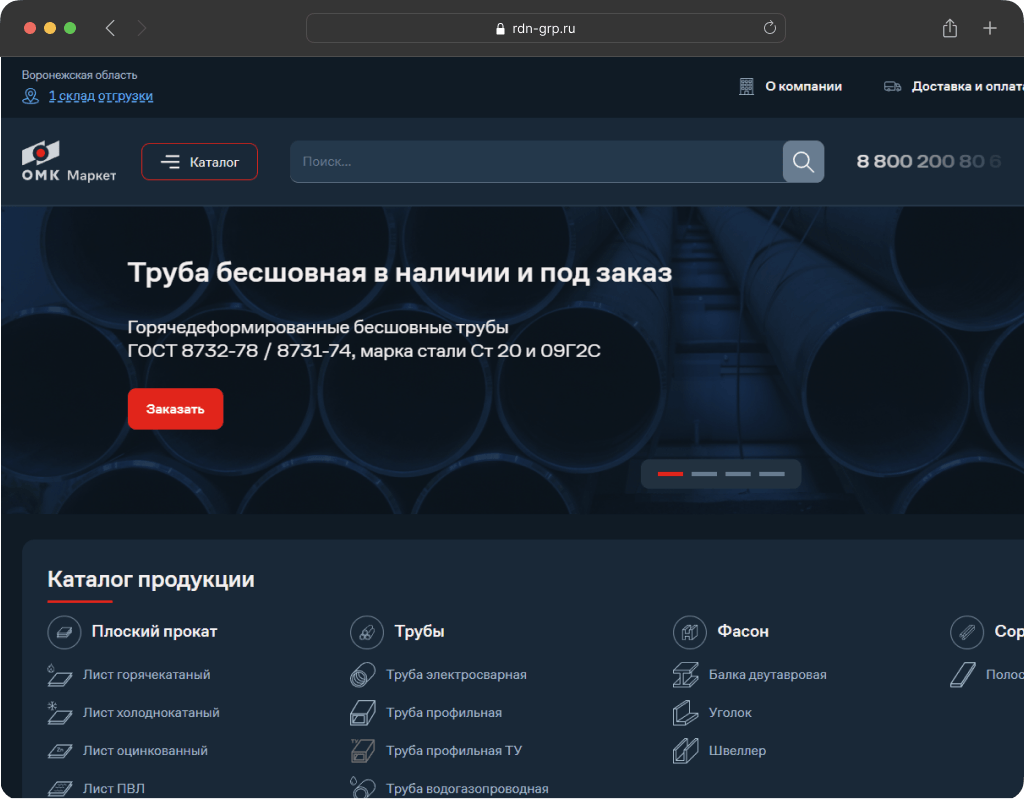The height and width of the screenshot is (800, 1024).
Task: Click the 'Труба электросварная' pipe icon
Action: click(x=362, y=675)
